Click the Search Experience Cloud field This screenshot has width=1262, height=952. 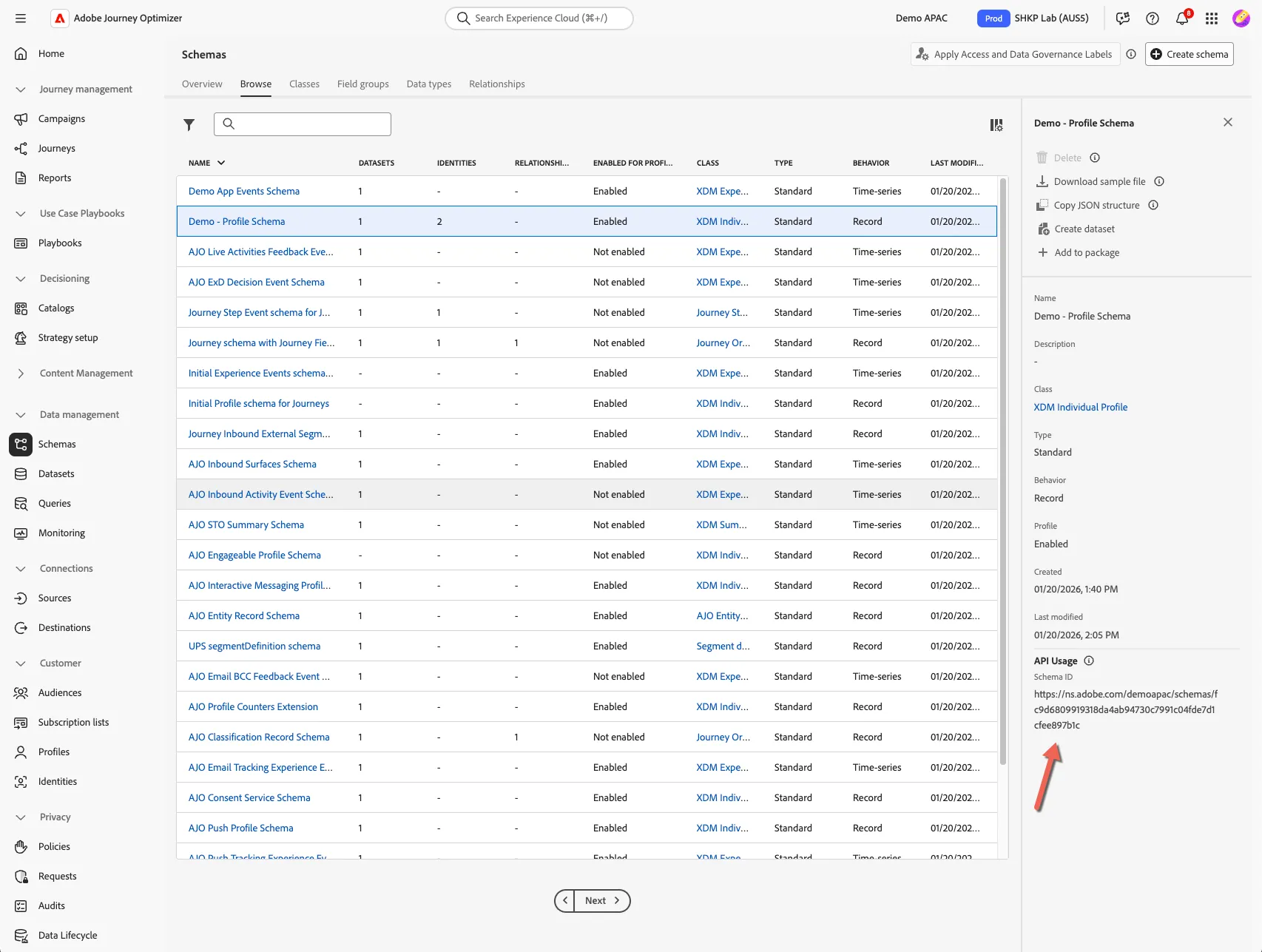coord(539,18)
